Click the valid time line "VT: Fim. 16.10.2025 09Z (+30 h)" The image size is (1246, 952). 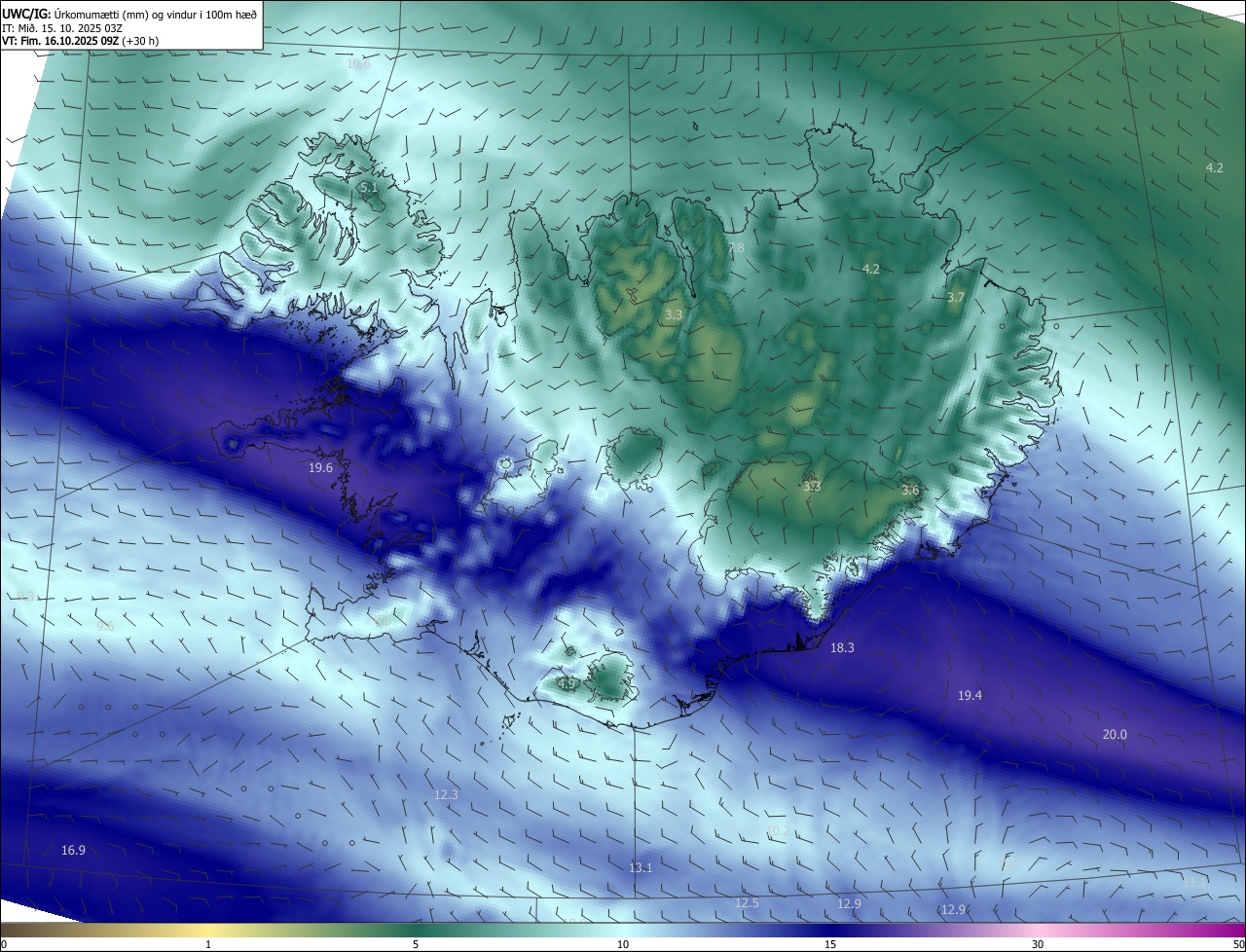point(81,41)
